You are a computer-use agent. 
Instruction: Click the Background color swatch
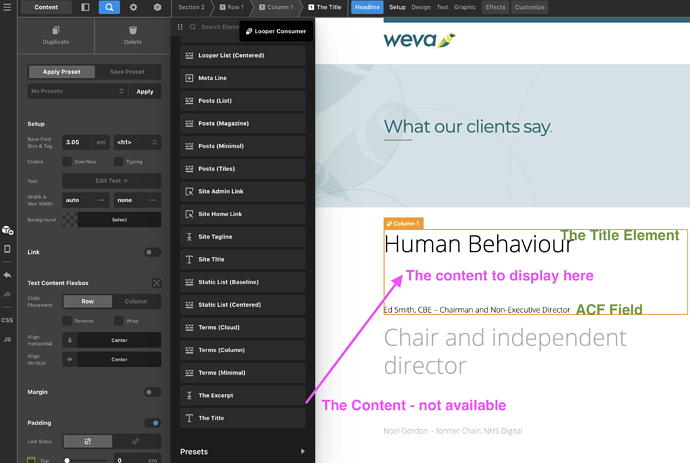pyautogui.click(x=70, y=220)
